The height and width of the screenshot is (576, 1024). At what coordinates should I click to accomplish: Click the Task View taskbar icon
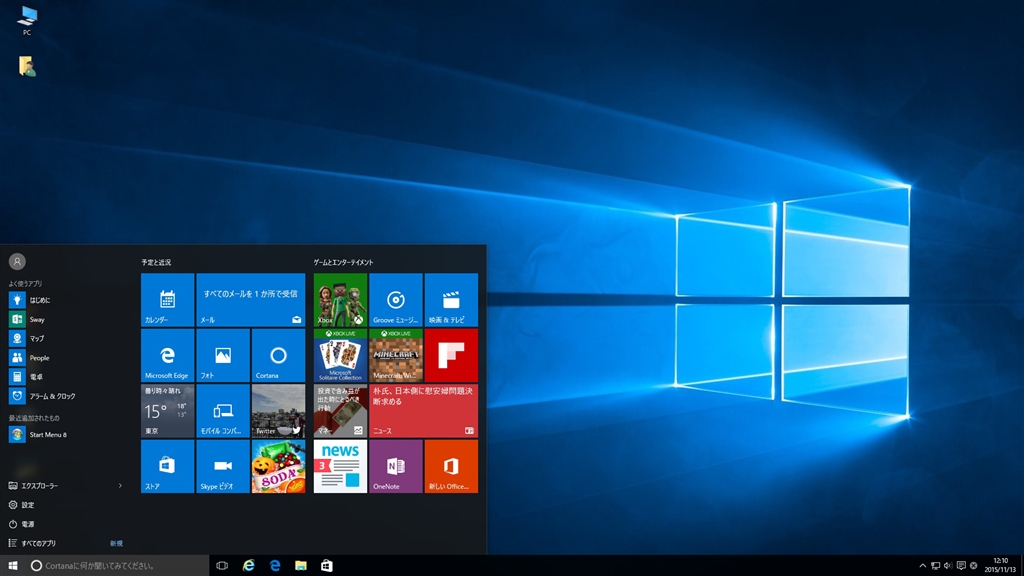click(x=222, y=566)
